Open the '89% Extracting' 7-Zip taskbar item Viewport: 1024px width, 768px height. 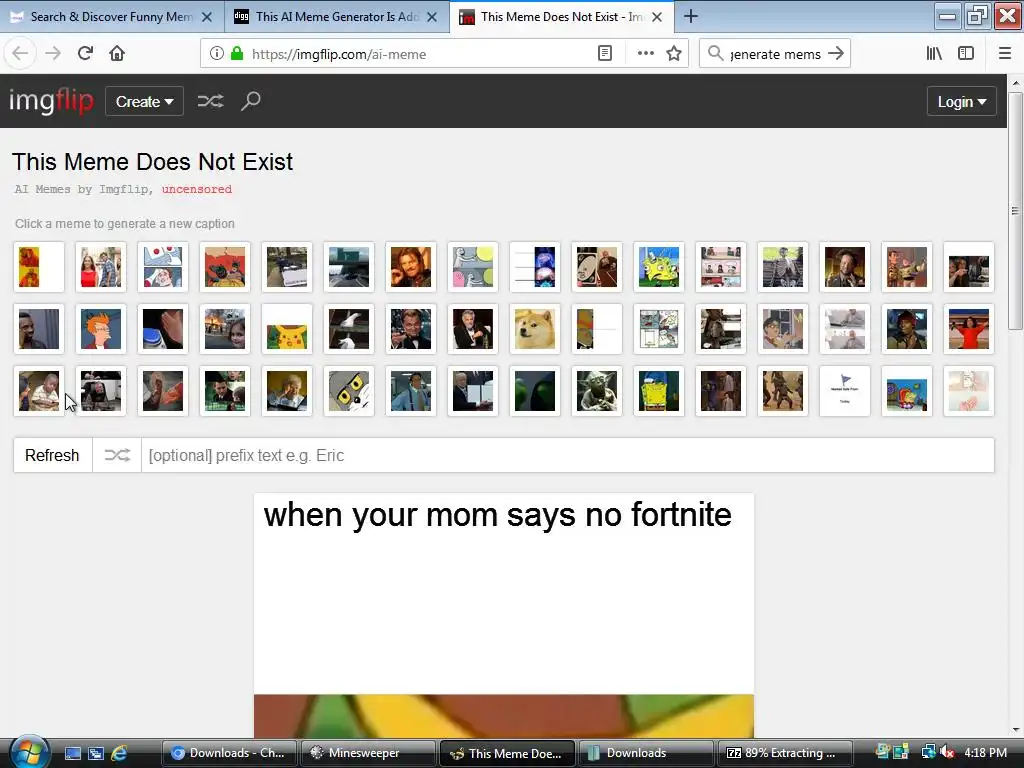coord(785,753)
